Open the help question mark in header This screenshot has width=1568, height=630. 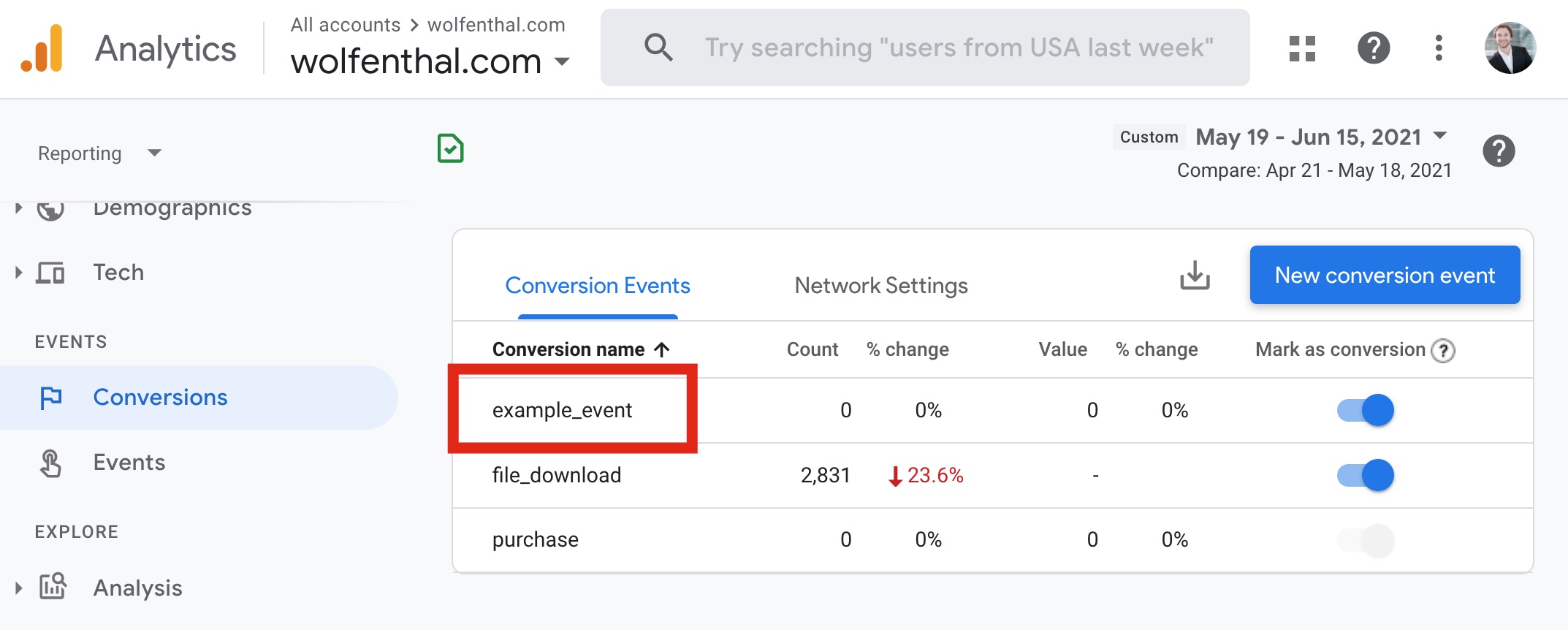(1374, 48)
